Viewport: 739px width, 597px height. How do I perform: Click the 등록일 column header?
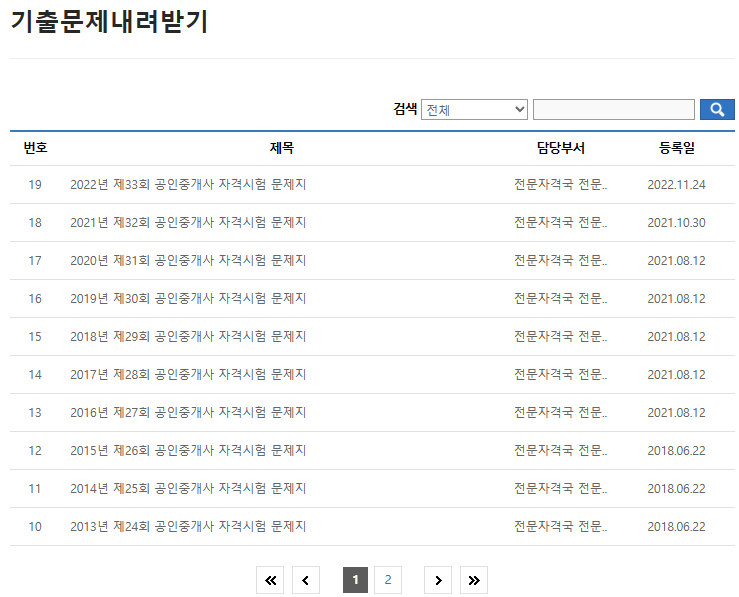[x=677, y=148]
